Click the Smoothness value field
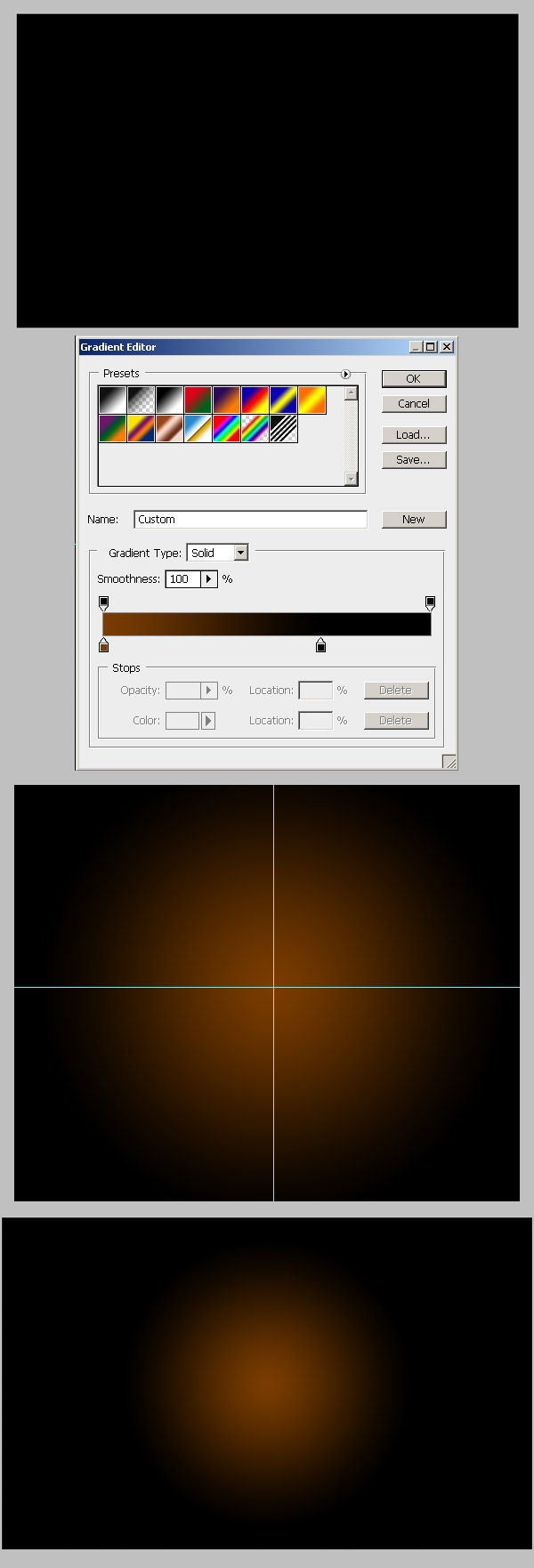Image resolution: width=534 pixels, height=1568 pixels. 183,578
